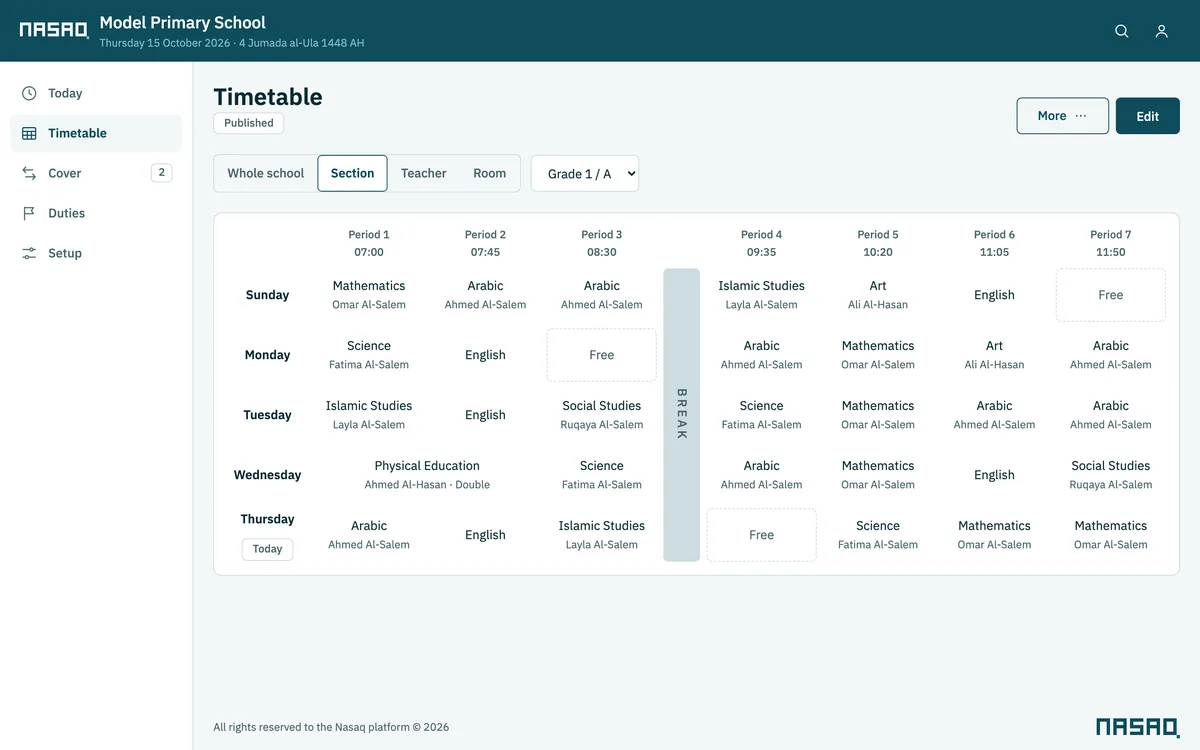1200x750 pixels.
Task: Click the Period 4 09:35 column header
Action: (x=762, y=243)
